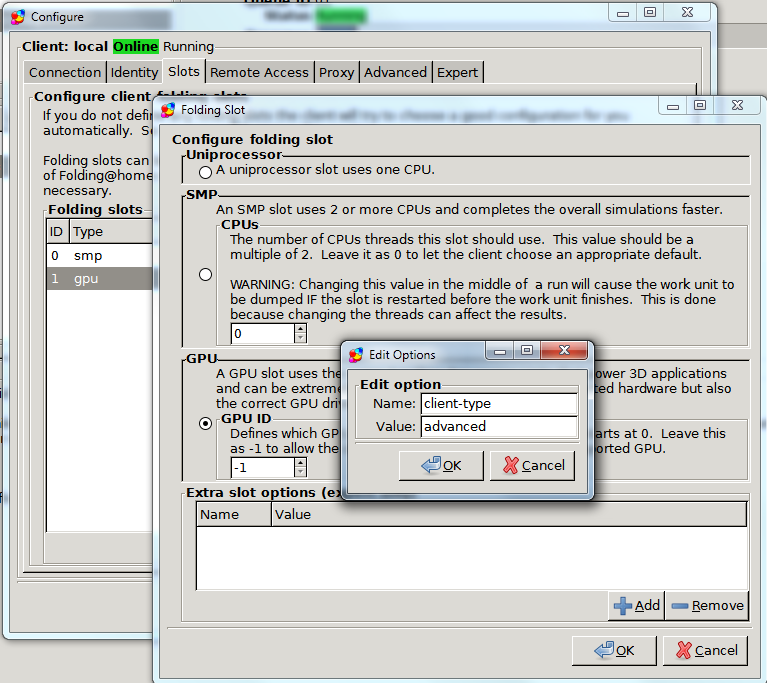Screen dimensions: 767x683
Task: Select the SMP slot radio button
Action: click(x=205, y=274)
